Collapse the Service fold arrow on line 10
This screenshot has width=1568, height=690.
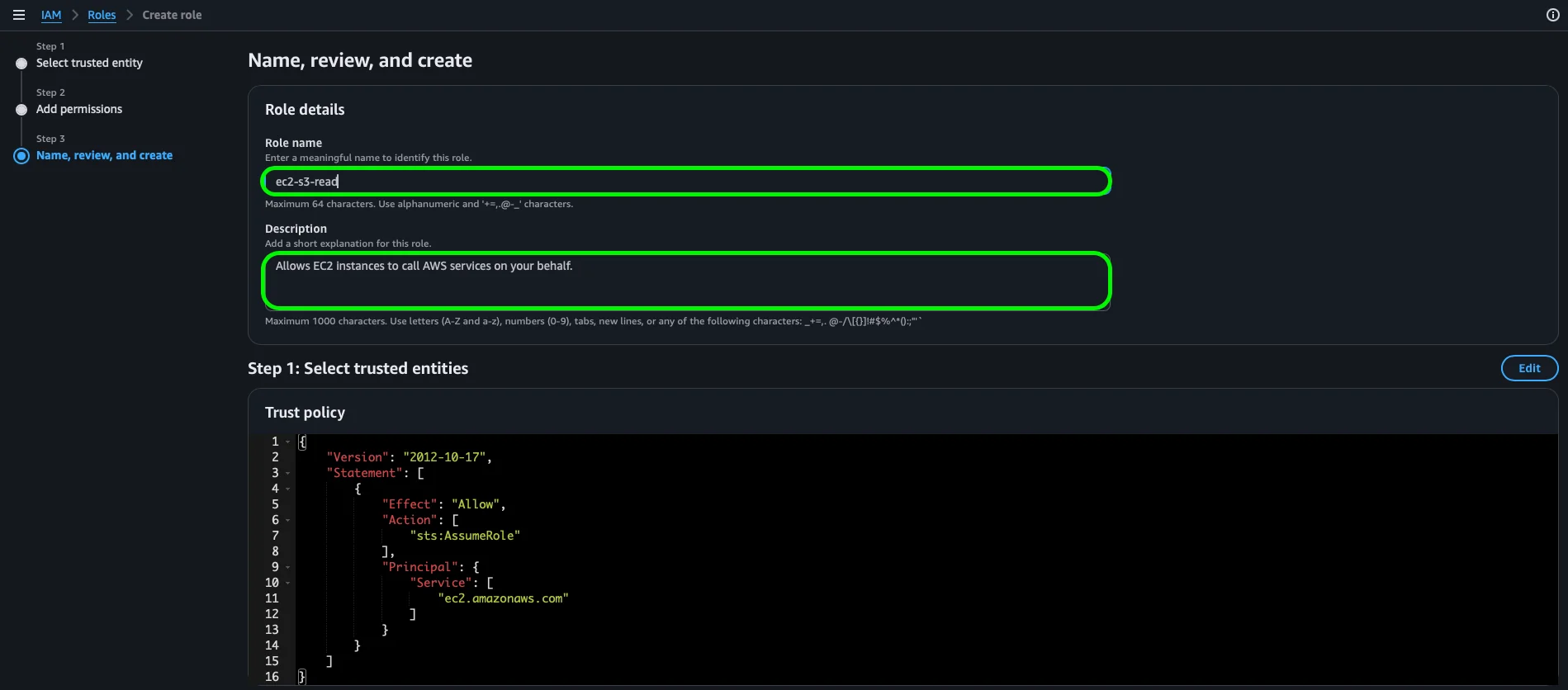coord(287,584)
